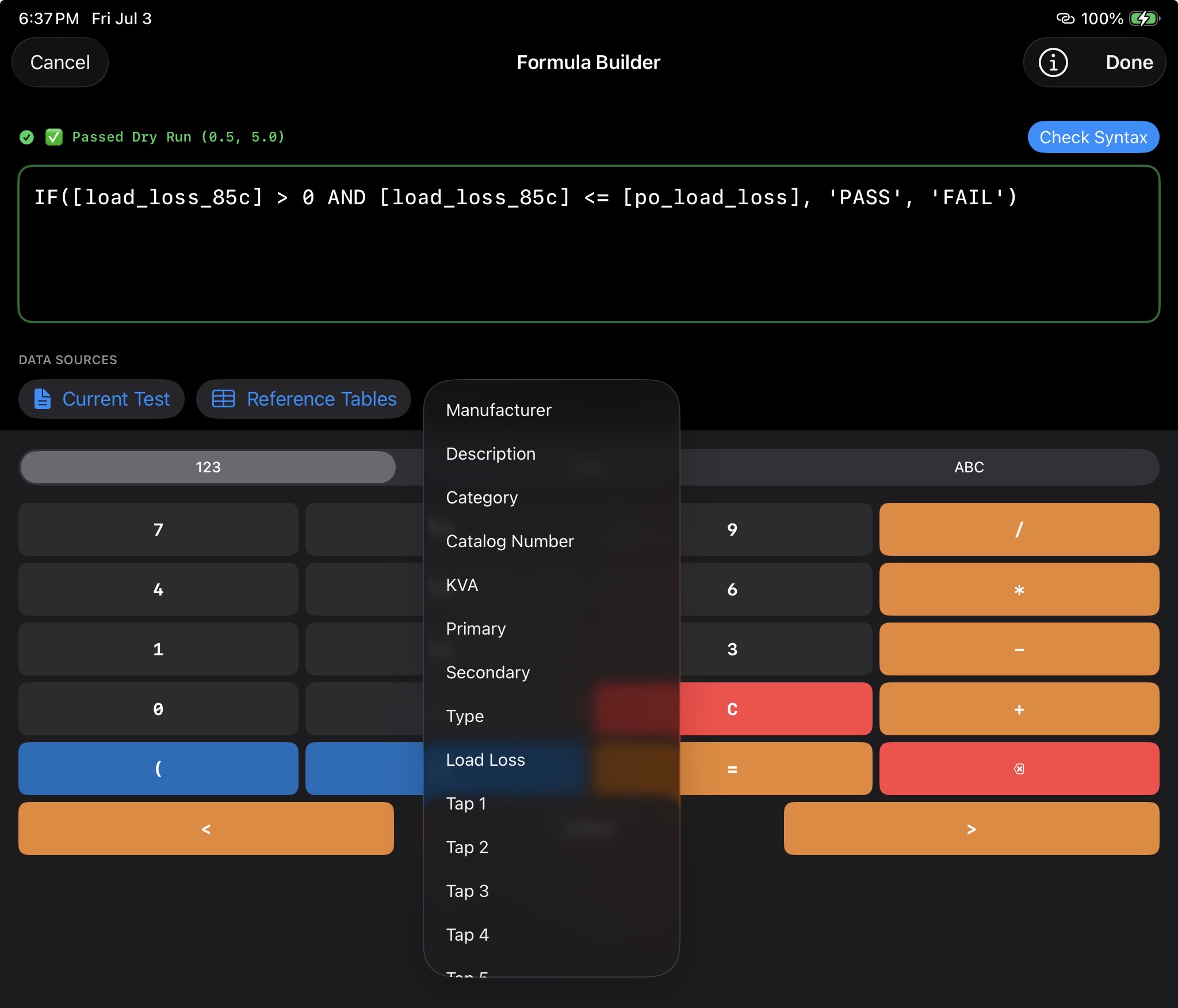Choose Category from the field list

551,498
